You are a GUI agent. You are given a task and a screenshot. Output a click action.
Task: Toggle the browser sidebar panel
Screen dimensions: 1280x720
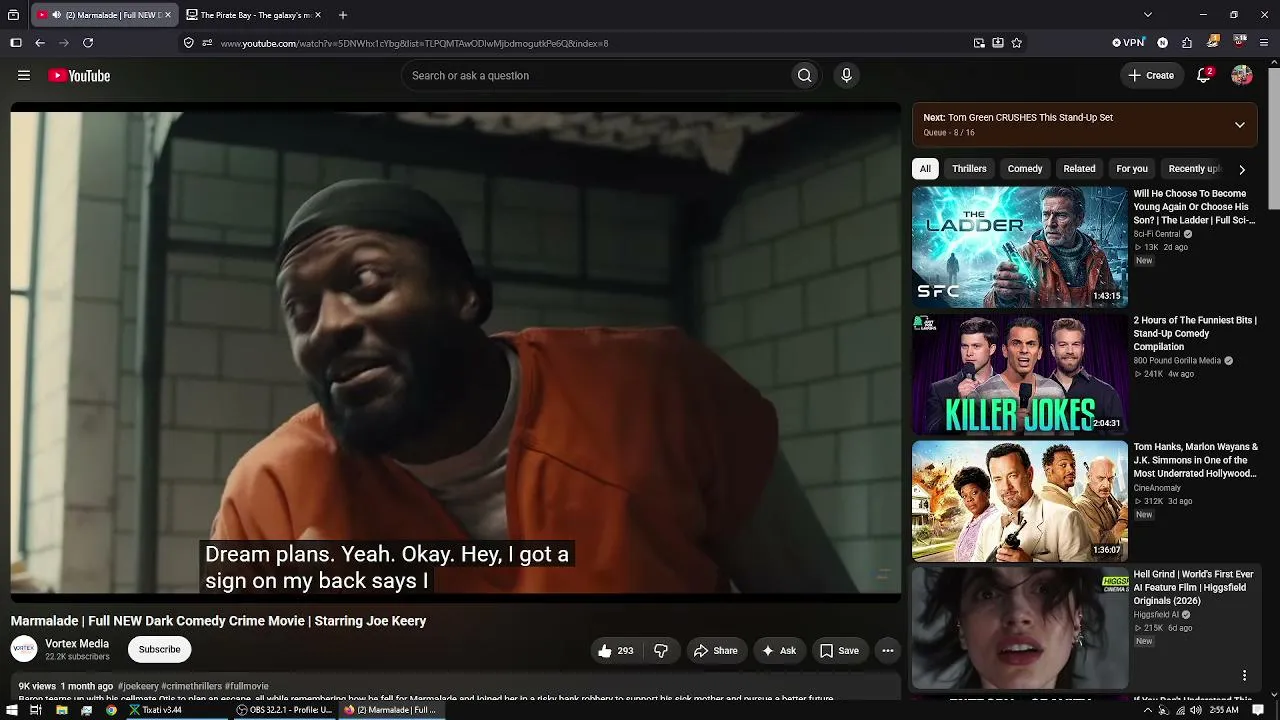[16, 43]
